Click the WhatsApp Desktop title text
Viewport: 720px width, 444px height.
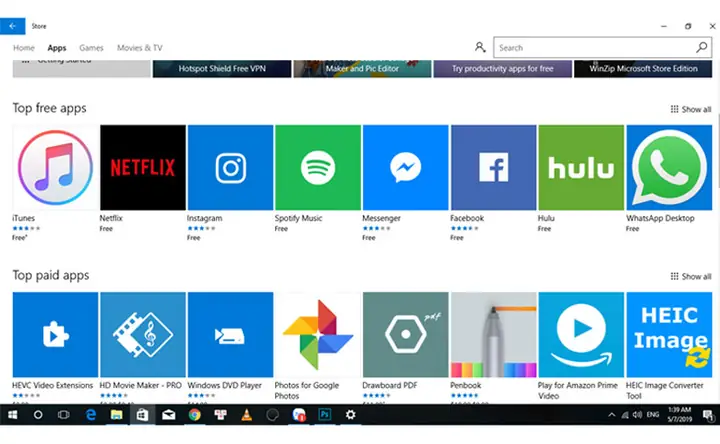point(660,218)
